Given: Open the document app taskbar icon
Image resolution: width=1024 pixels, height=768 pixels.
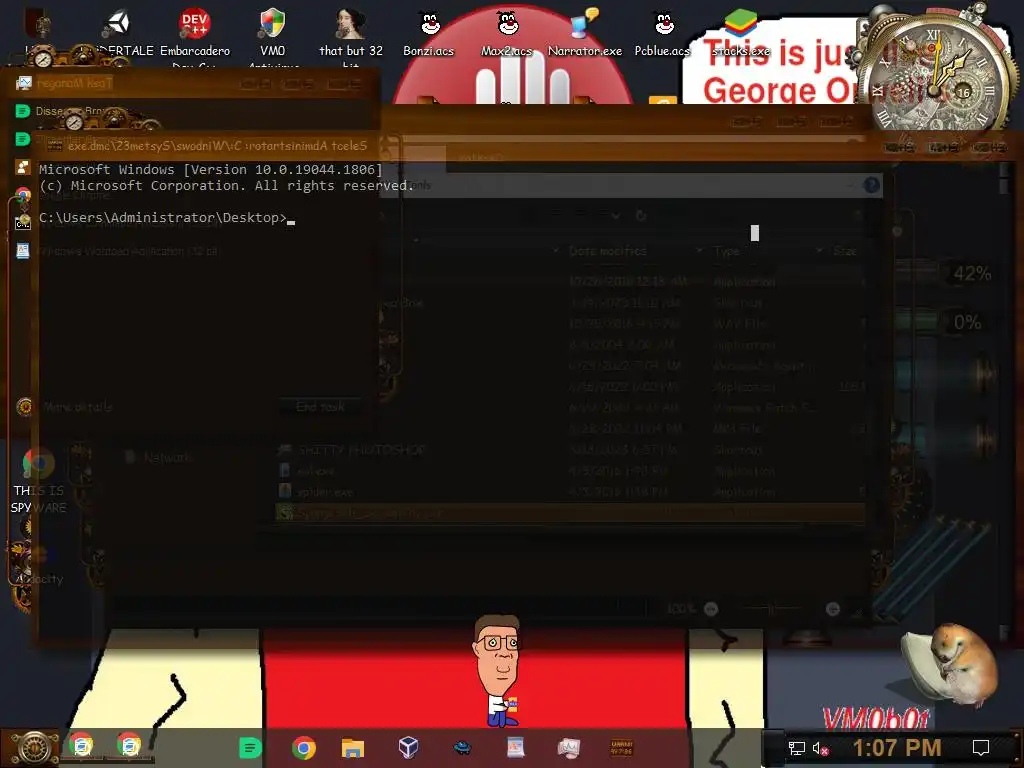Looking at the screenshot, I should pos(515,747).
